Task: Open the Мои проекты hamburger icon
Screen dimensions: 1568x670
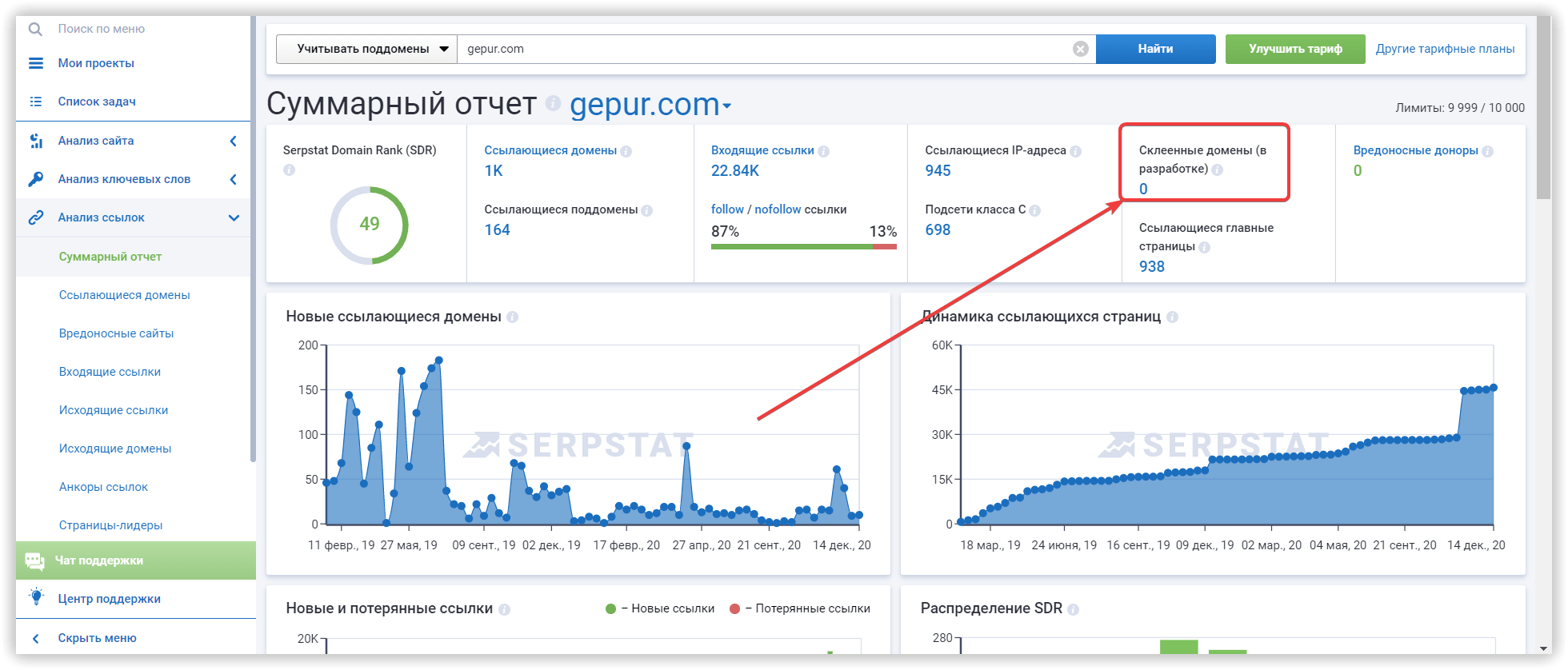Action: [36, 63]
